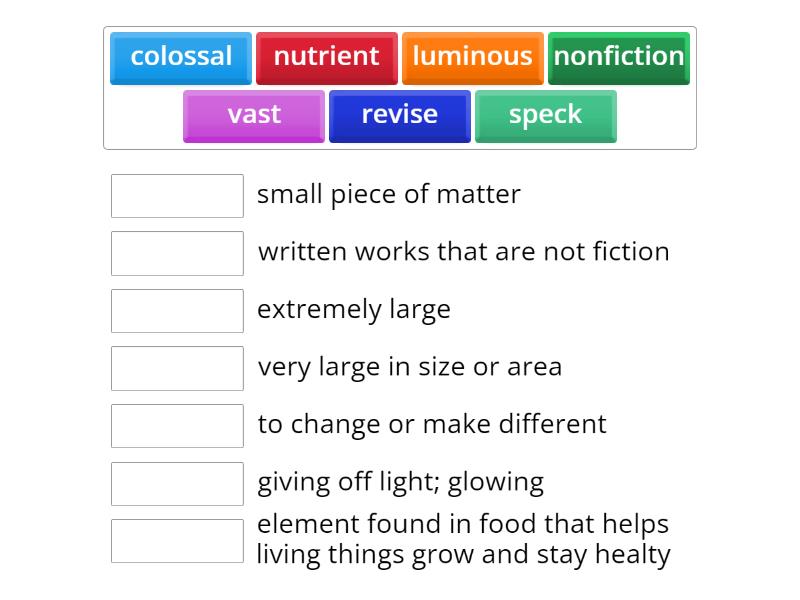Select the 'vast' word tile
The height and width of the screenshot is (600, 800).
point(253,115)
